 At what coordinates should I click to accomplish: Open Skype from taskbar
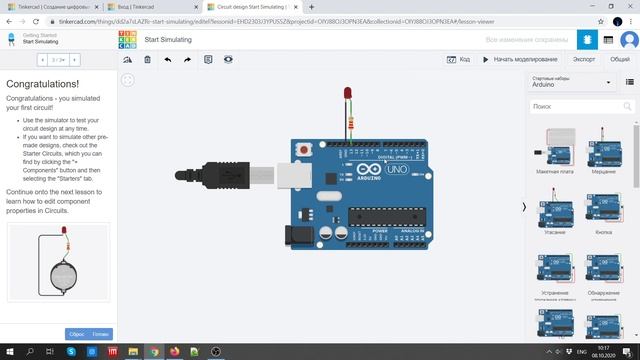71,351
